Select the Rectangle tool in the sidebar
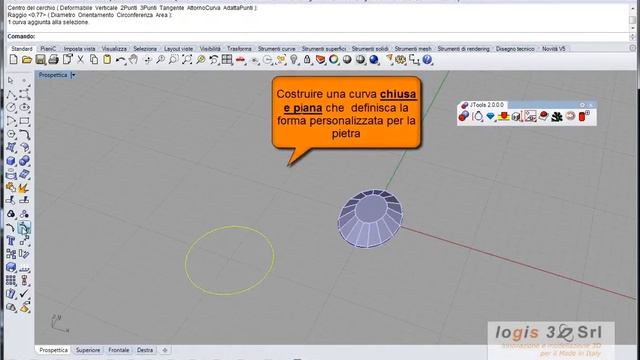 coord(24,121)
